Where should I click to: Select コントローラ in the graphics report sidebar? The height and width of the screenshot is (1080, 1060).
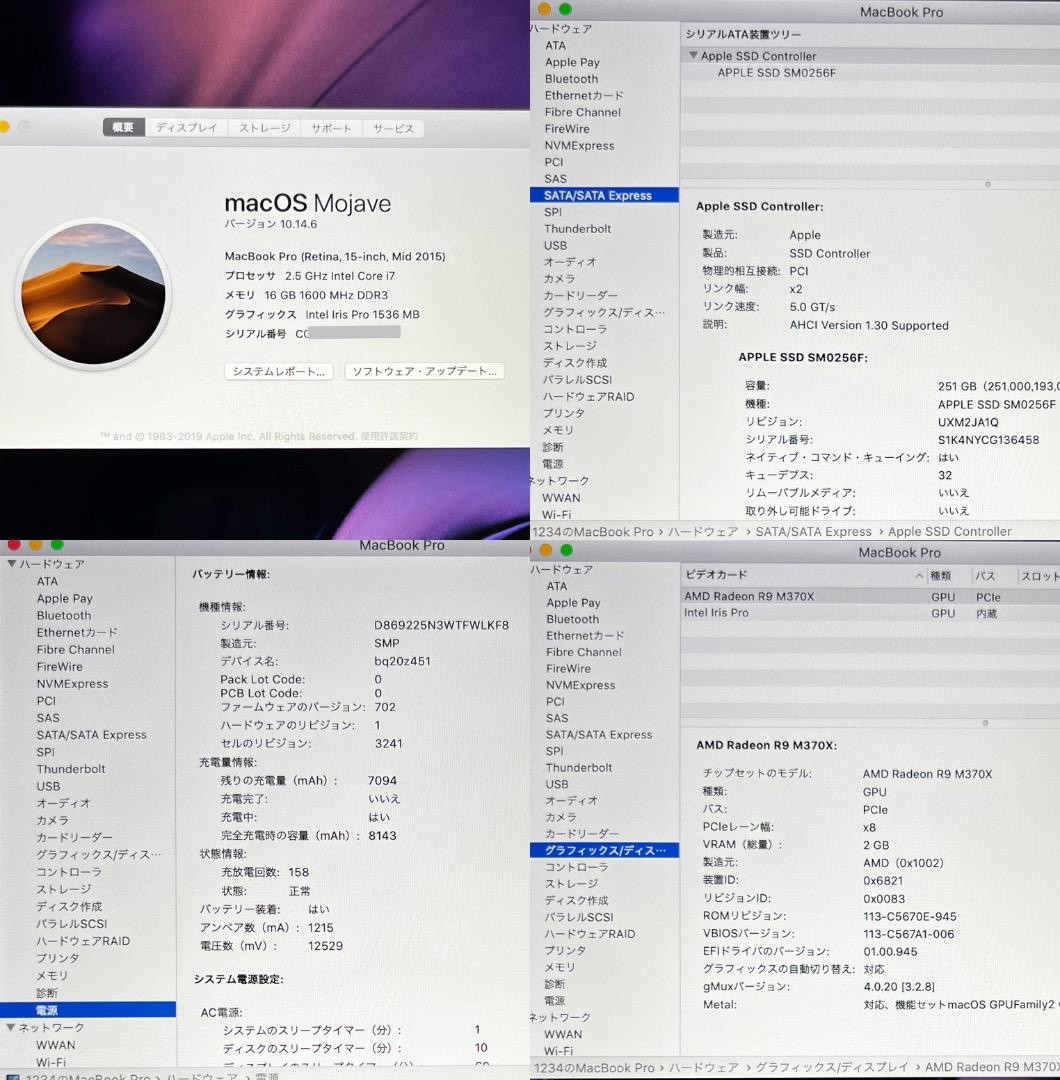pos(576,867)
